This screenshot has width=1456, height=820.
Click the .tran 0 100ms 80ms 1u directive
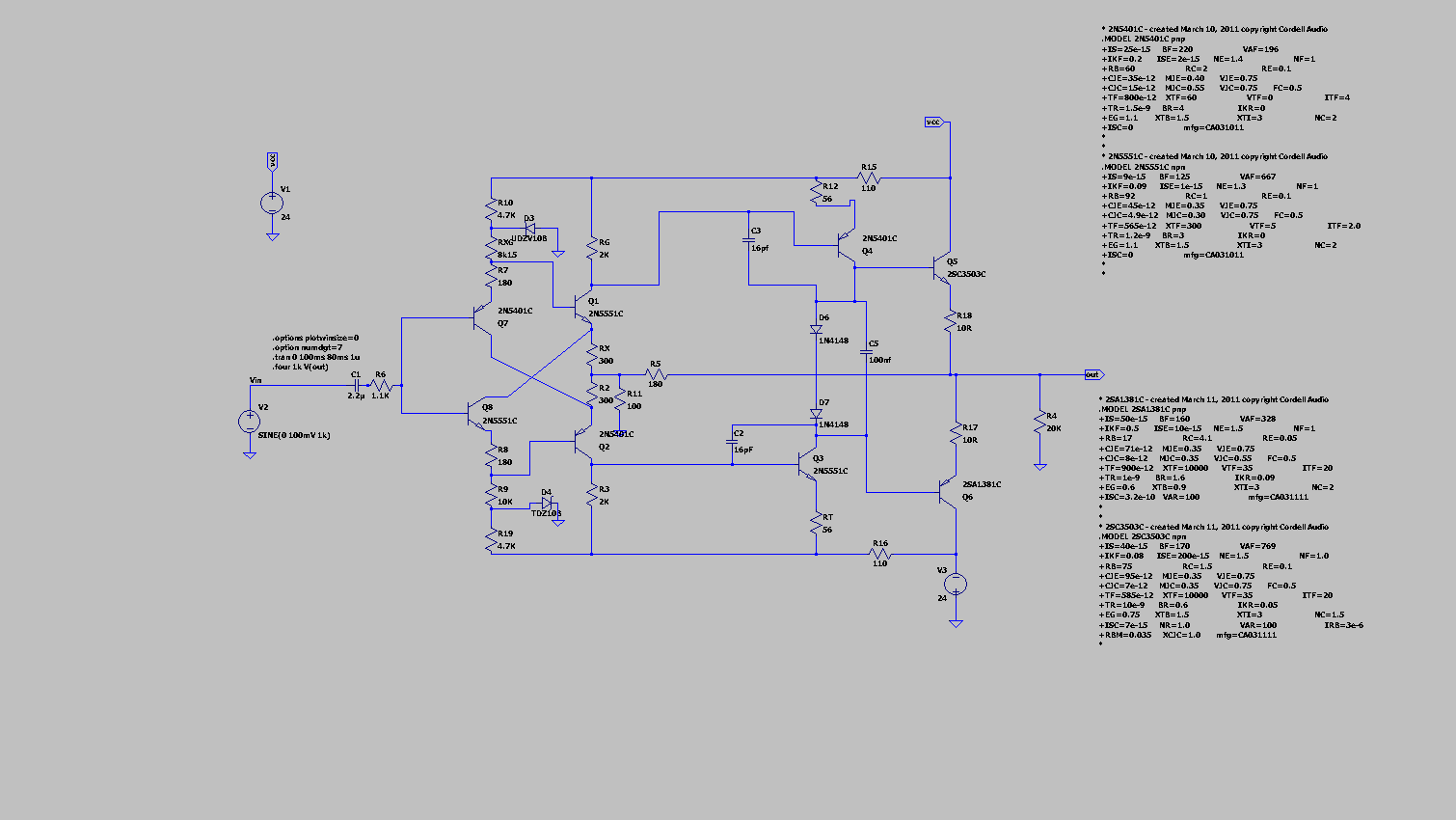click(x=315, y=357)
